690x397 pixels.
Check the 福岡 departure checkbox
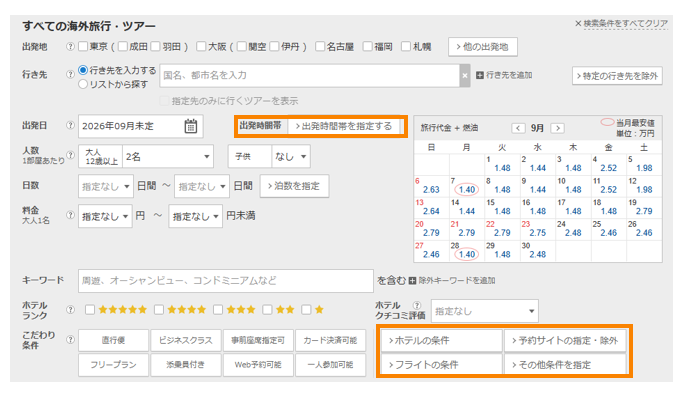pos(367,46)
